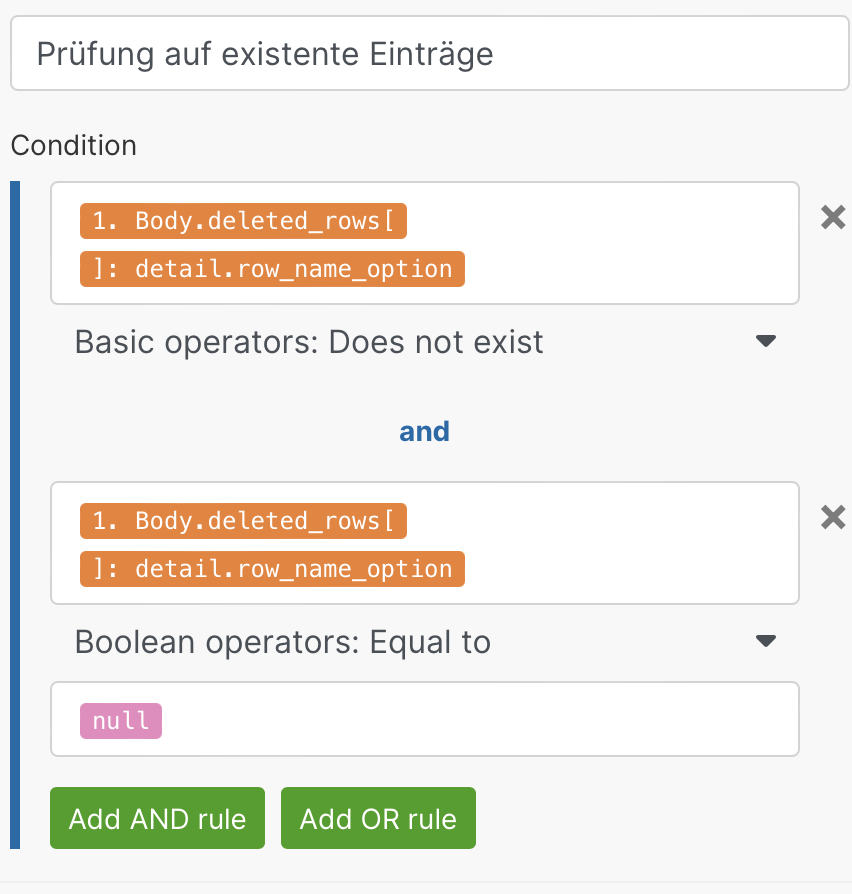Select 'Body.deleted_rows[' pill in first condition
This screenshot has height=894, width=852.
coord(243,221)
